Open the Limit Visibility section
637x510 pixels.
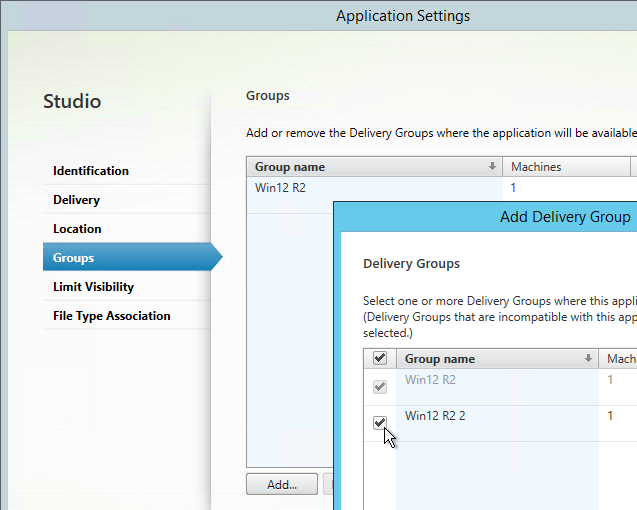click(94, 287)
